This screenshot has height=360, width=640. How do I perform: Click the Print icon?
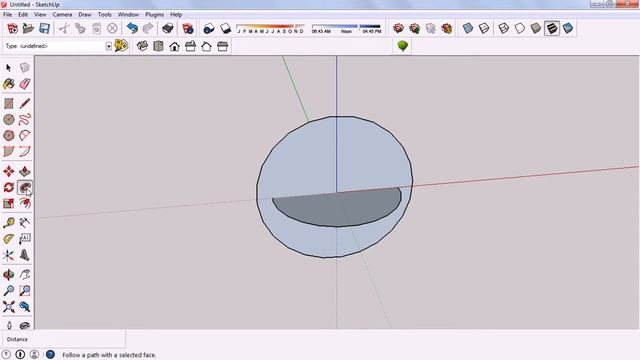[168, 28]
